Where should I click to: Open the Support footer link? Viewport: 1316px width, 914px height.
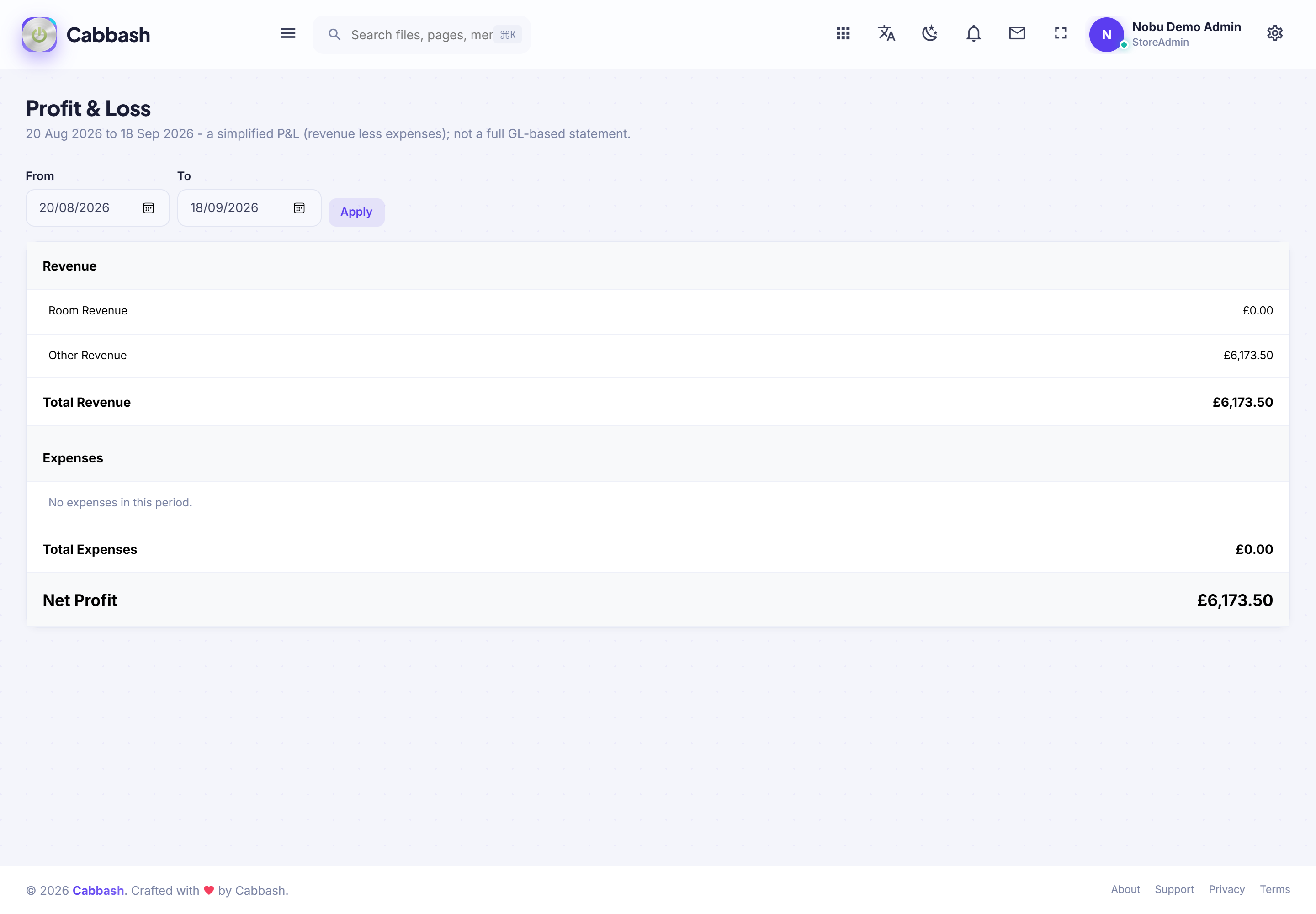coord(1174,889)
